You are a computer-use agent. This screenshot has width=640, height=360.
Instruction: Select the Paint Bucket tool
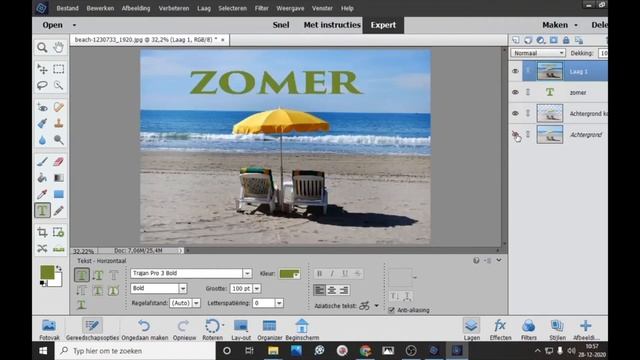(42, 178)
